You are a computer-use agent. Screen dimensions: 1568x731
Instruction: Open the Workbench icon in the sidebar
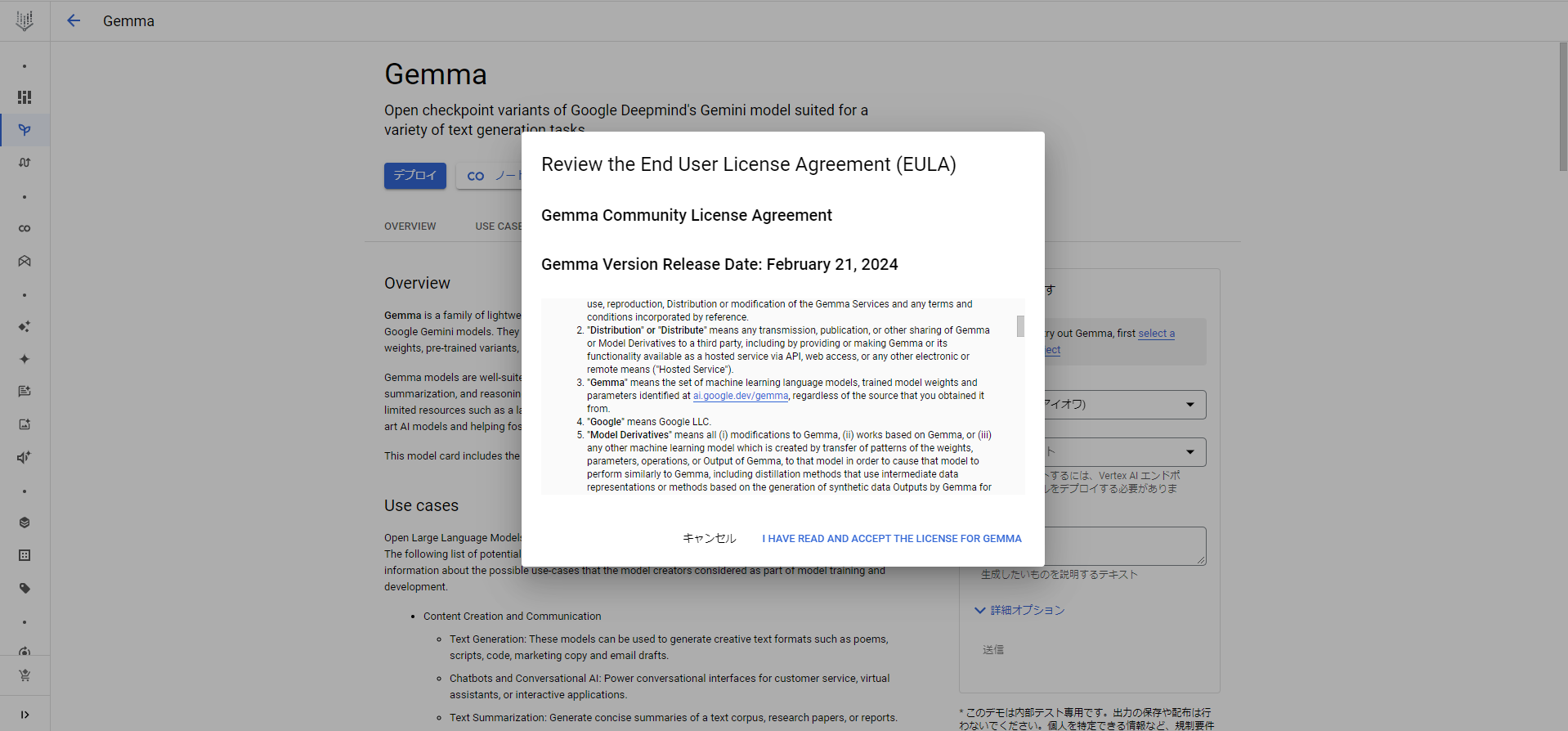(25, 261)
